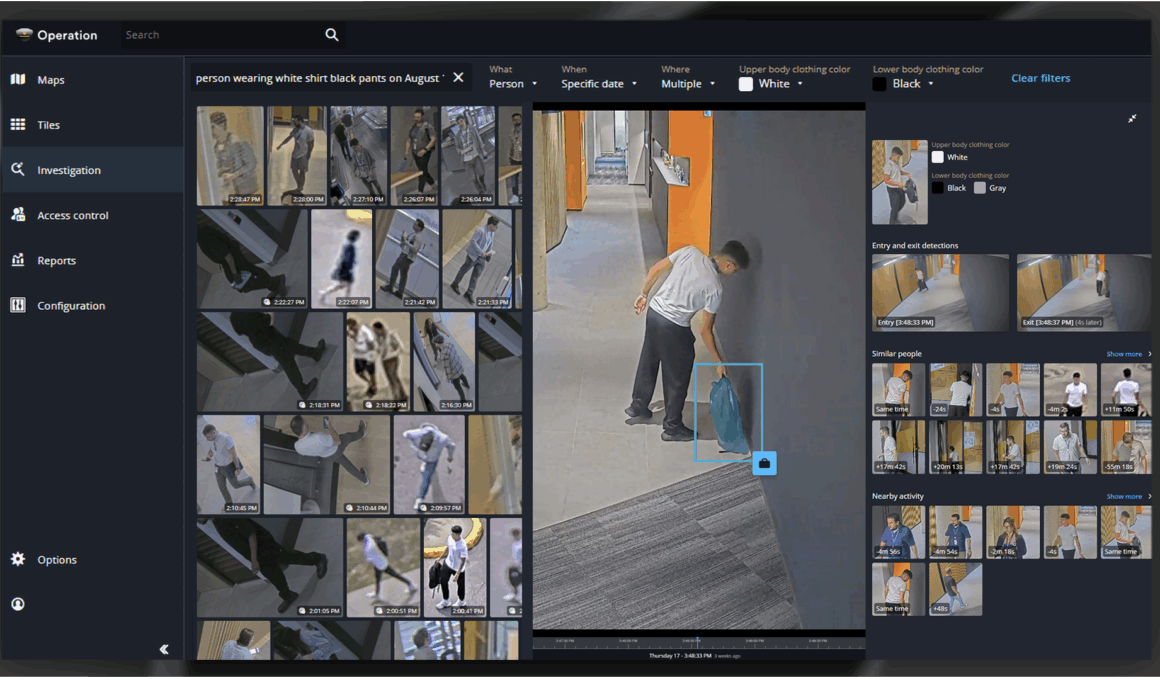Click the Operation logo icon
The height and width of the screenshot is (680, 1160).
click(x=24, y=35)
